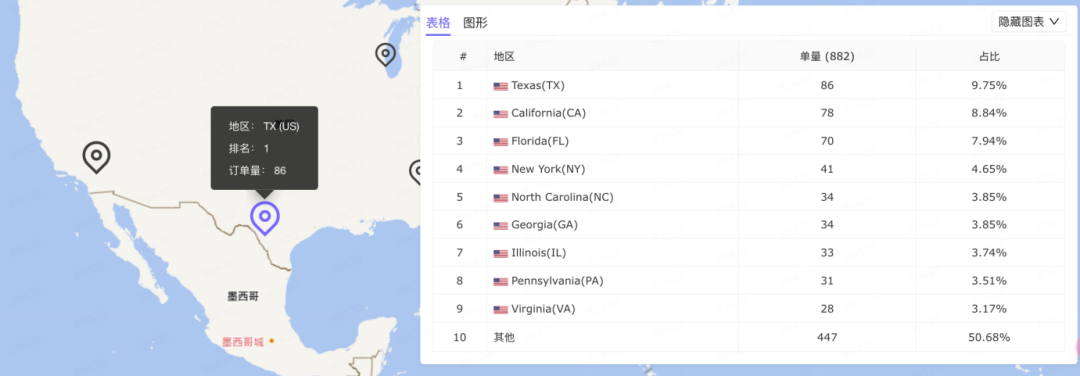
Task: Click order count 31 for Pennsylvania
Action: tap(827, 281)
